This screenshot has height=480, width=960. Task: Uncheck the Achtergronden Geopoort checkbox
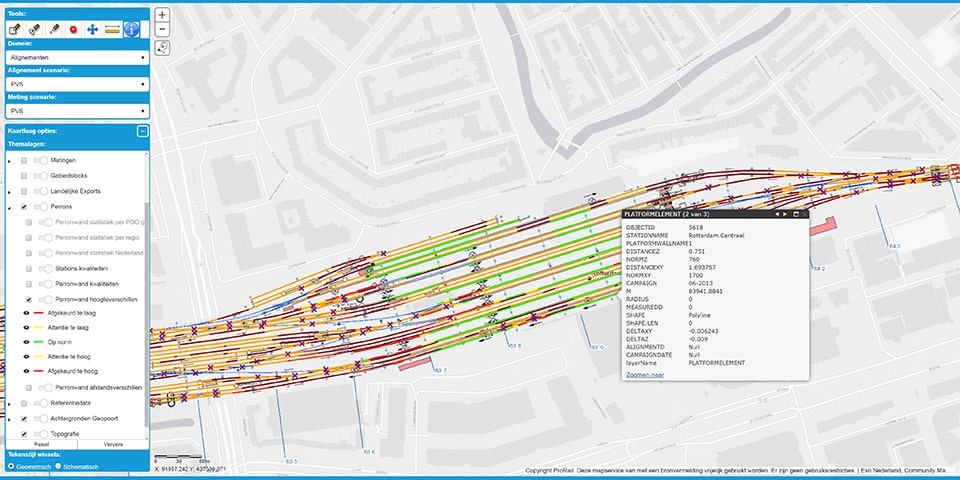[24, 419]
